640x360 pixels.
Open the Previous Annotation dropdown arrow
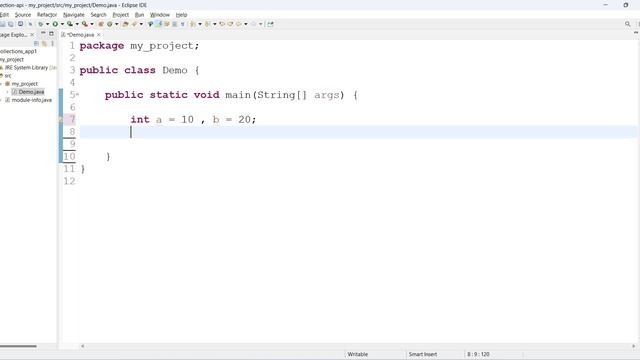pos(215,24)
